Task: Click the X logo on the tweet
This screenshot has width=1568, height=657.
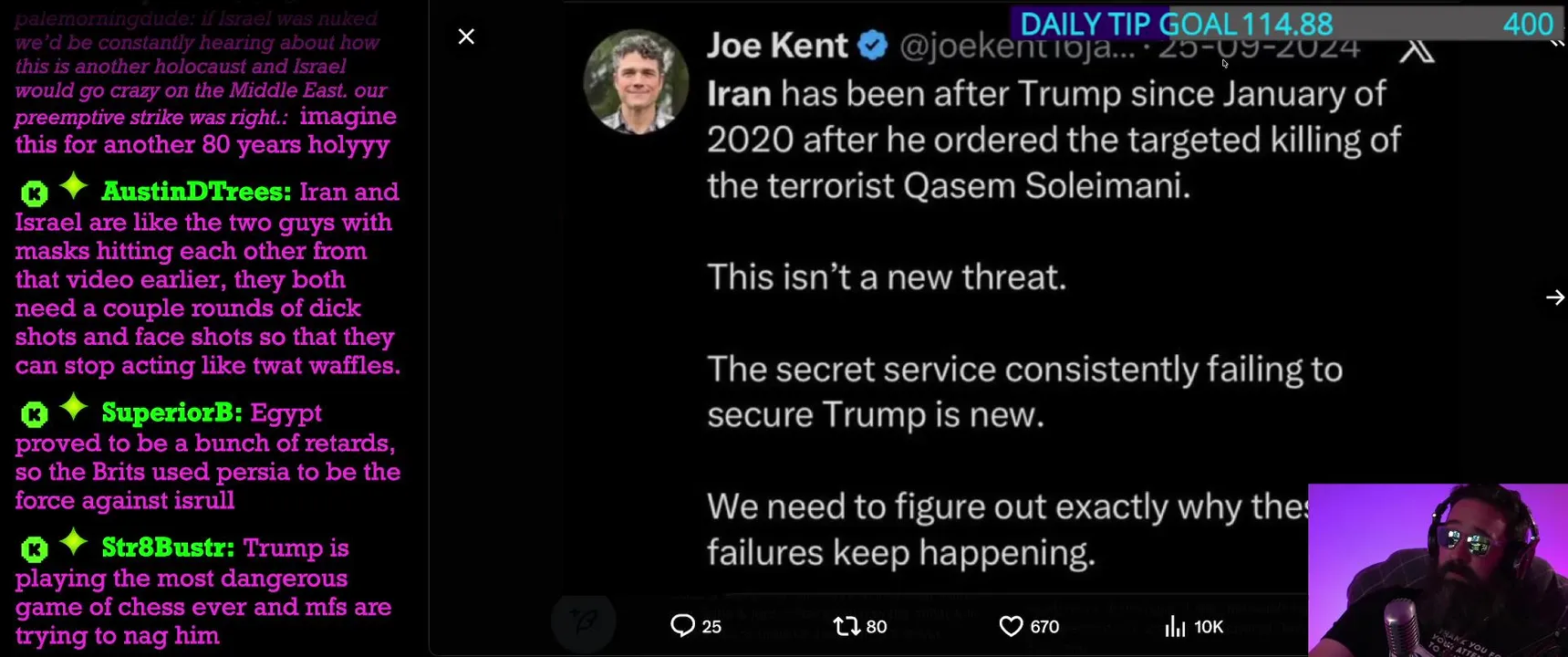Action: pos(1416,50)
